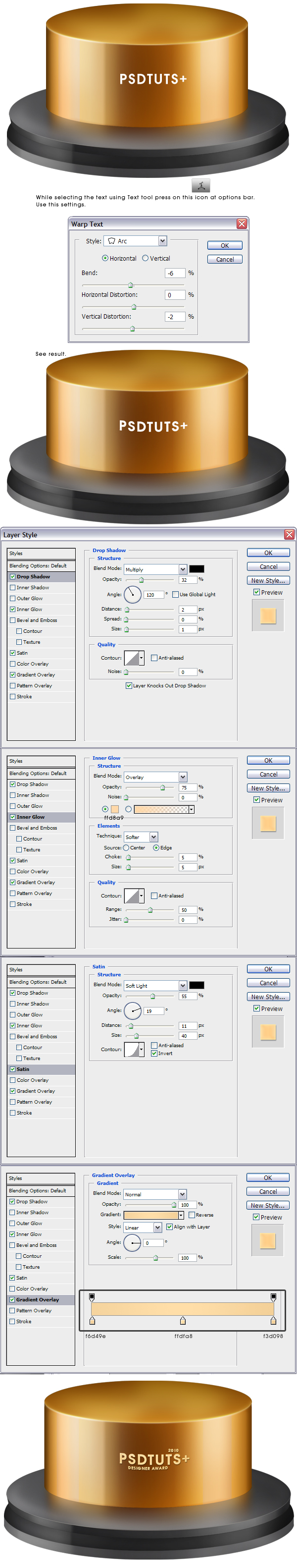Click New Style... in Satin dialog
Screen dimensions: 297x1568
click(268, 997)
